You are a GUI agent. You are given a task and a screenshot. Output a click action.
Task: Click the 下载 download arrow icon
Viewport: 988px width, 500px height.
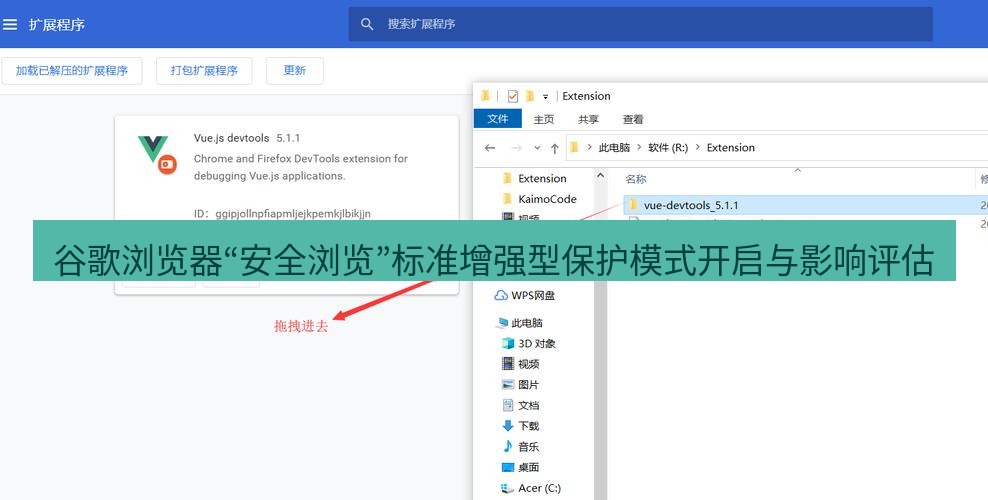[508, 426]
